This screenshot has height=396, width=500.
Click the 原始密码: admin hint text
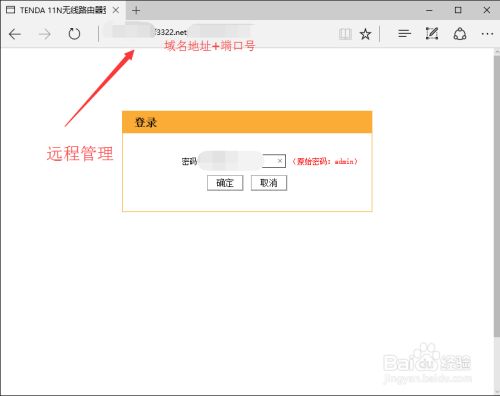(325, 161)
